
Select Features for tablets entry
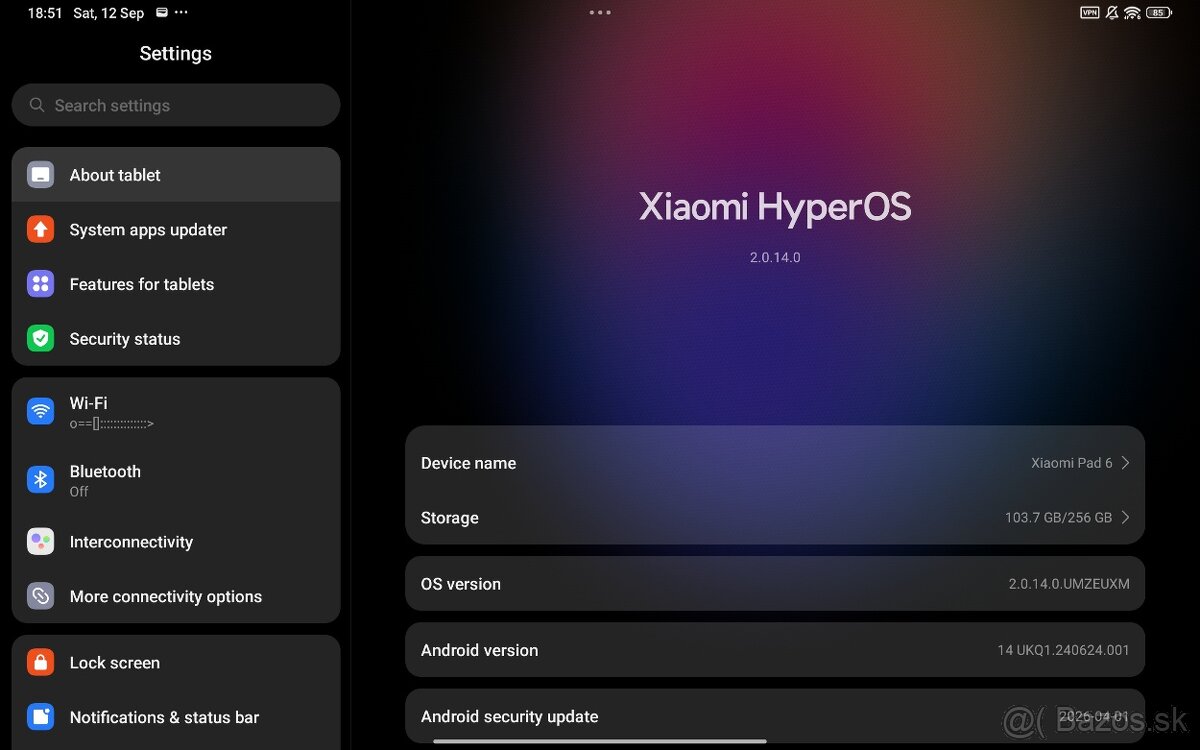click(x=176, y=284)
